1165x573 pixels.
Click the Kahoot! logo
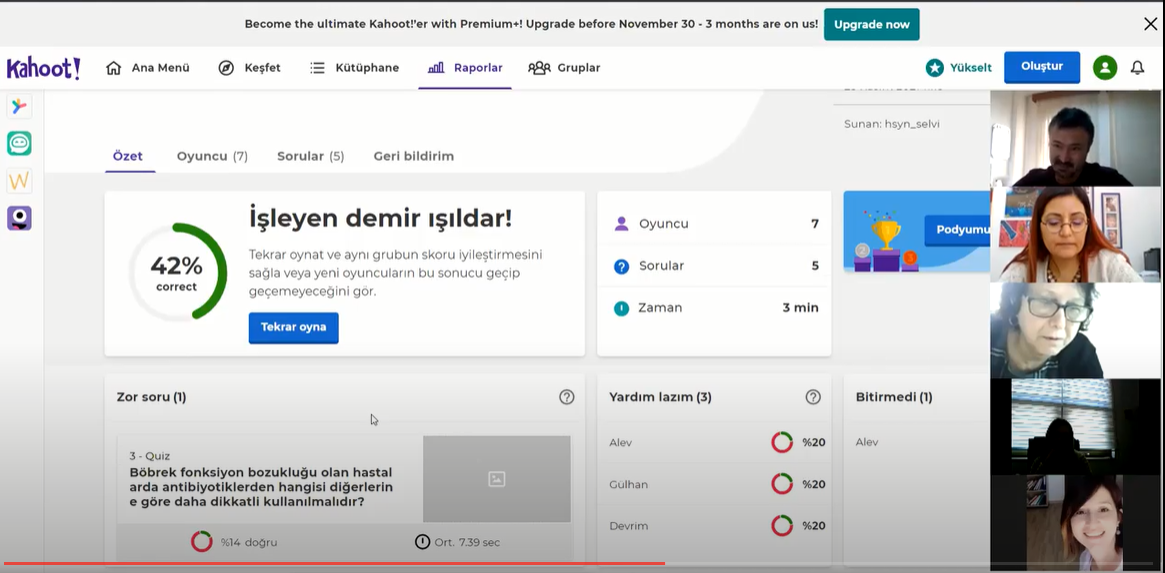click(43, 68)
